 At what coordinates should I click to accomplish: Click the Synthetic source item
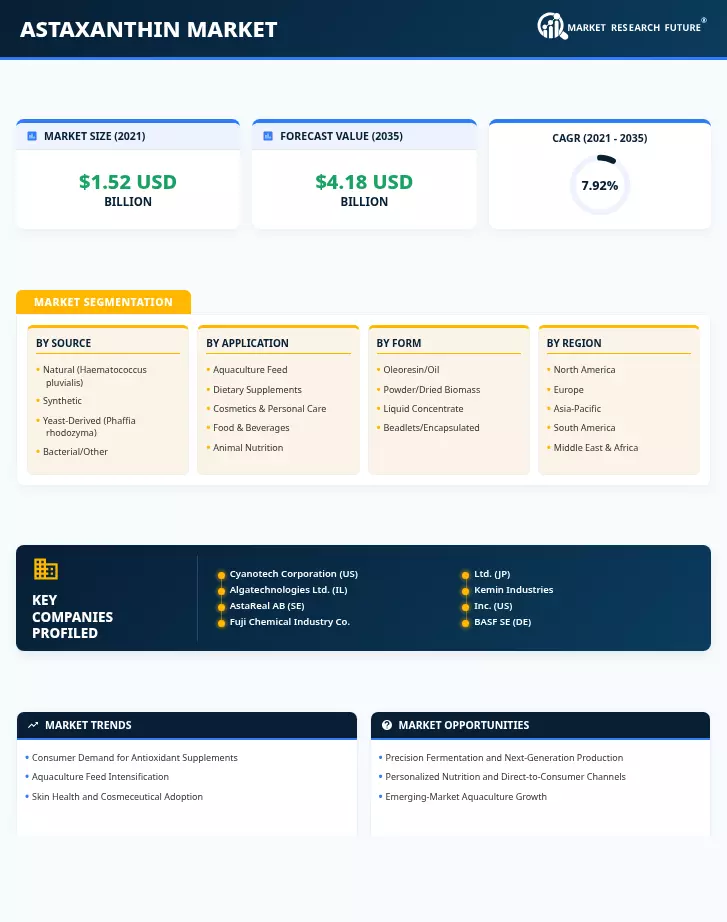pos(62,400)
